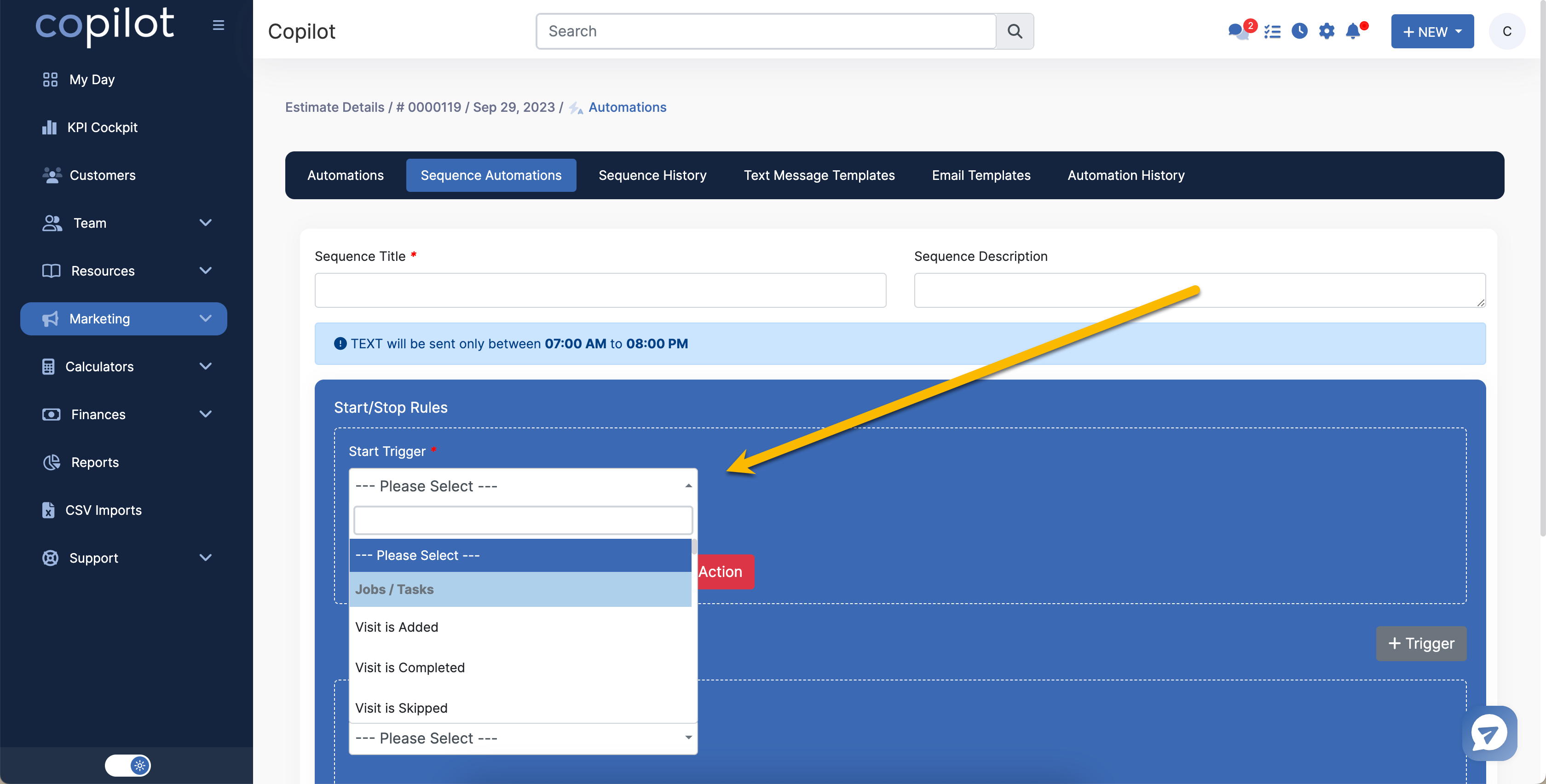
Task: Click the Sequence Description text area
Action: [x=1199, y=290]
